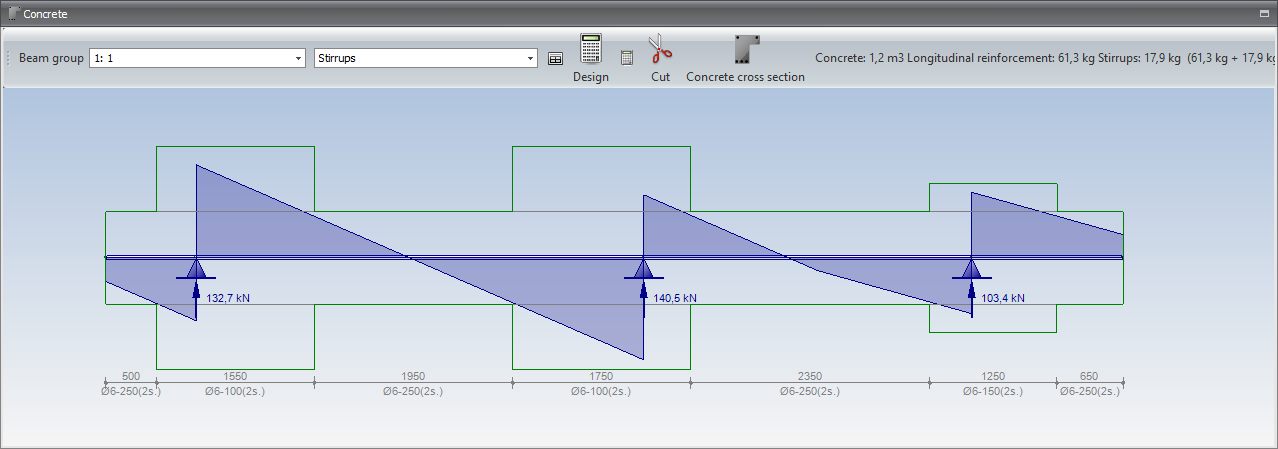The image size is (1278, 449).
Task: Click the 1550 segment dimension
Action: [x=236, y=377]
